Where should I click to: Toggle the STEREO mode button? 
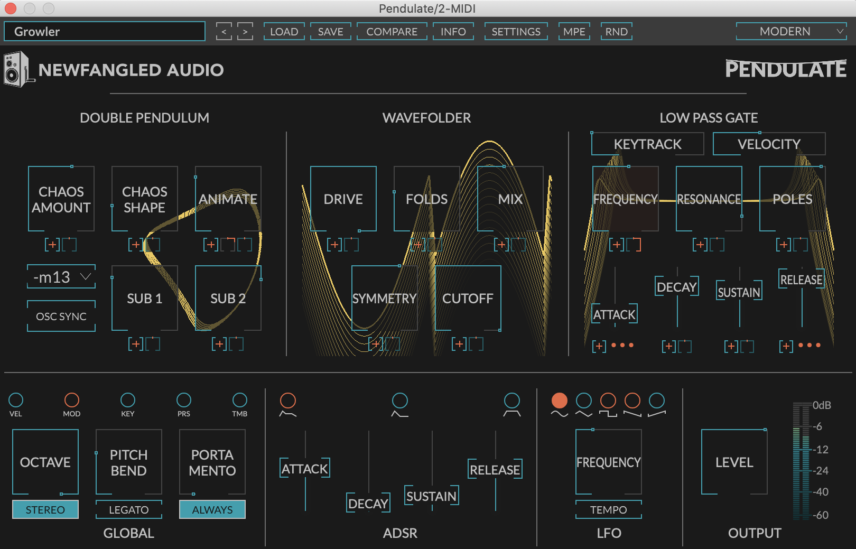[45, 509]
